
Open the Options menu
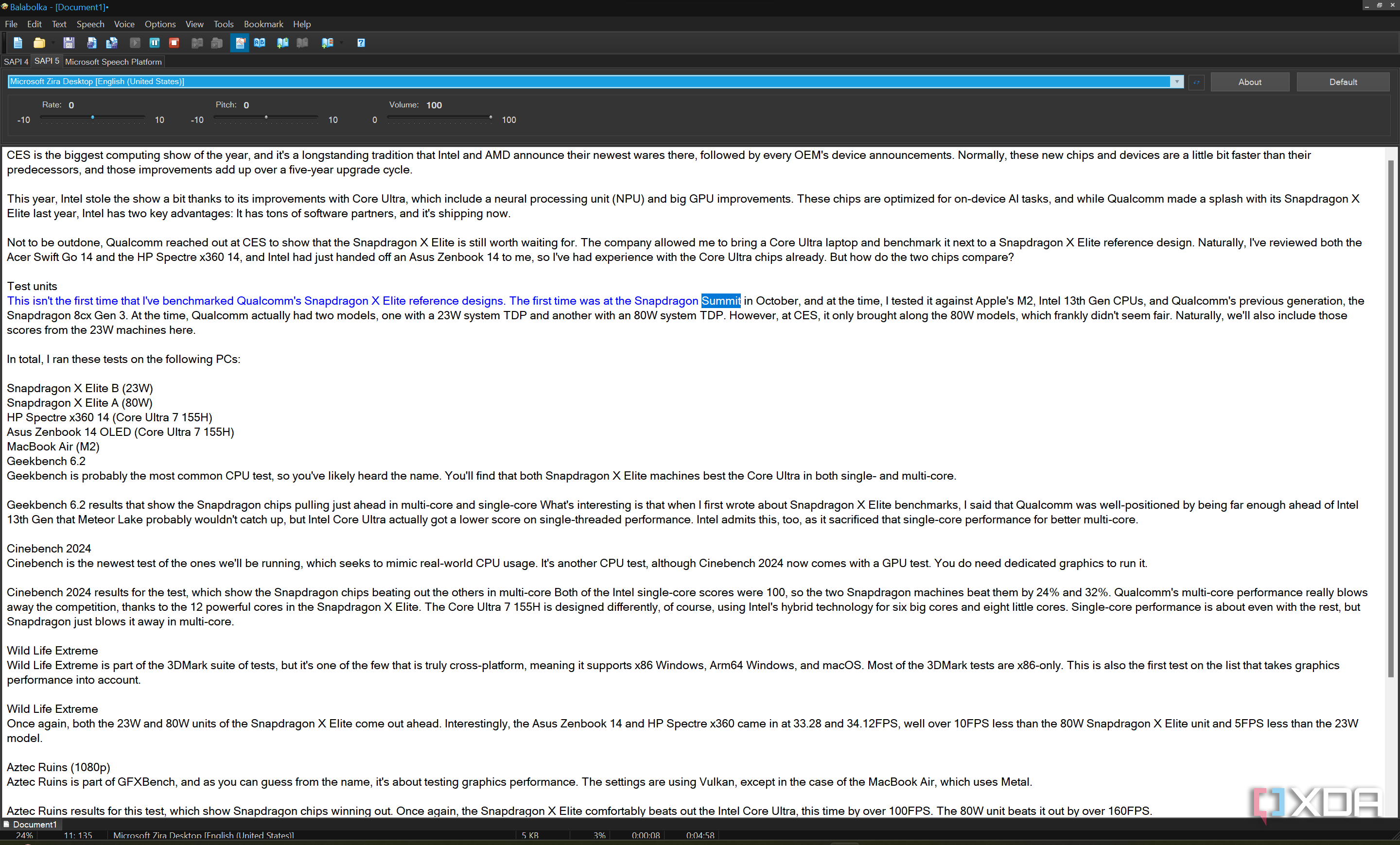159,24
